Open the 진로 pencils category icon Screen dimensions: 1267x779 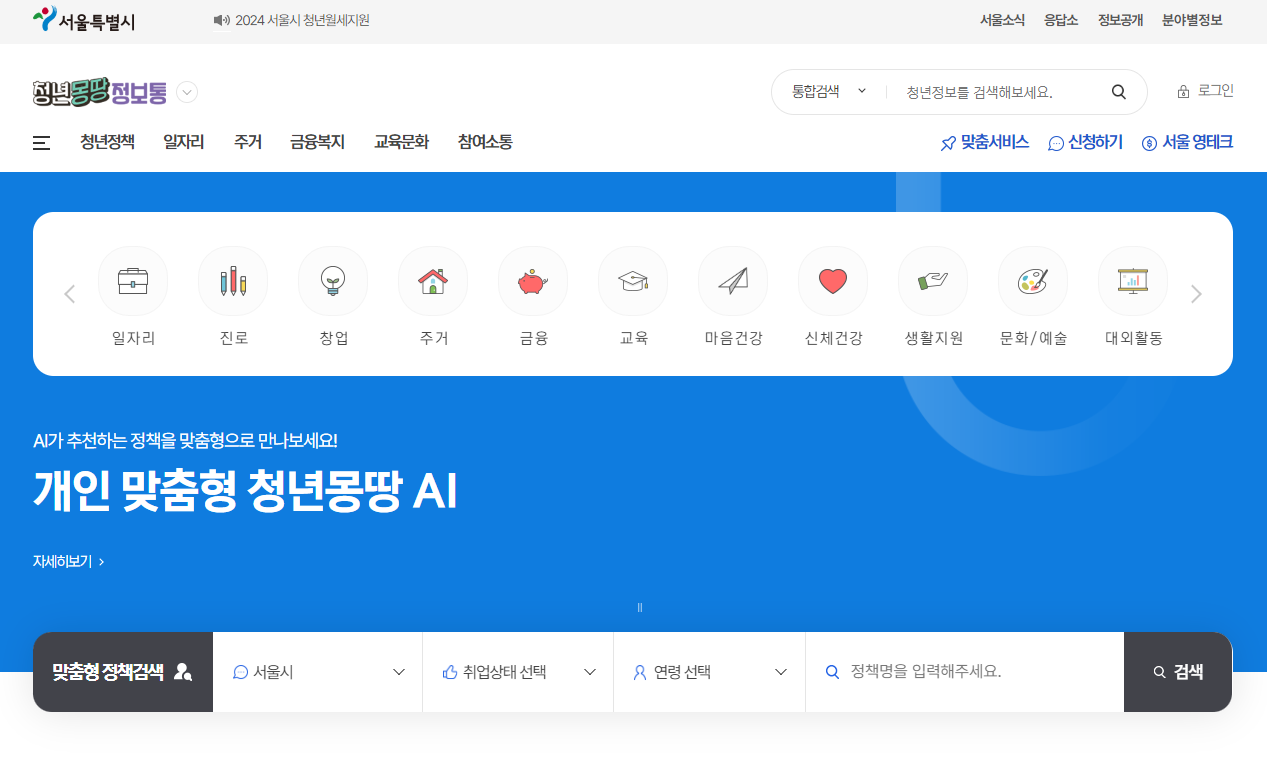[x=233, y=281]
